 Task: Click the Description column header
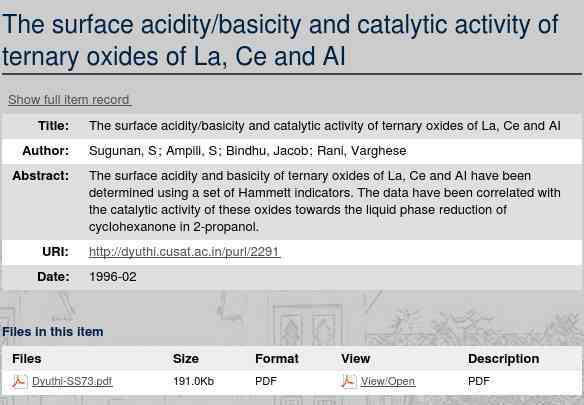click(x=504, y=358)
